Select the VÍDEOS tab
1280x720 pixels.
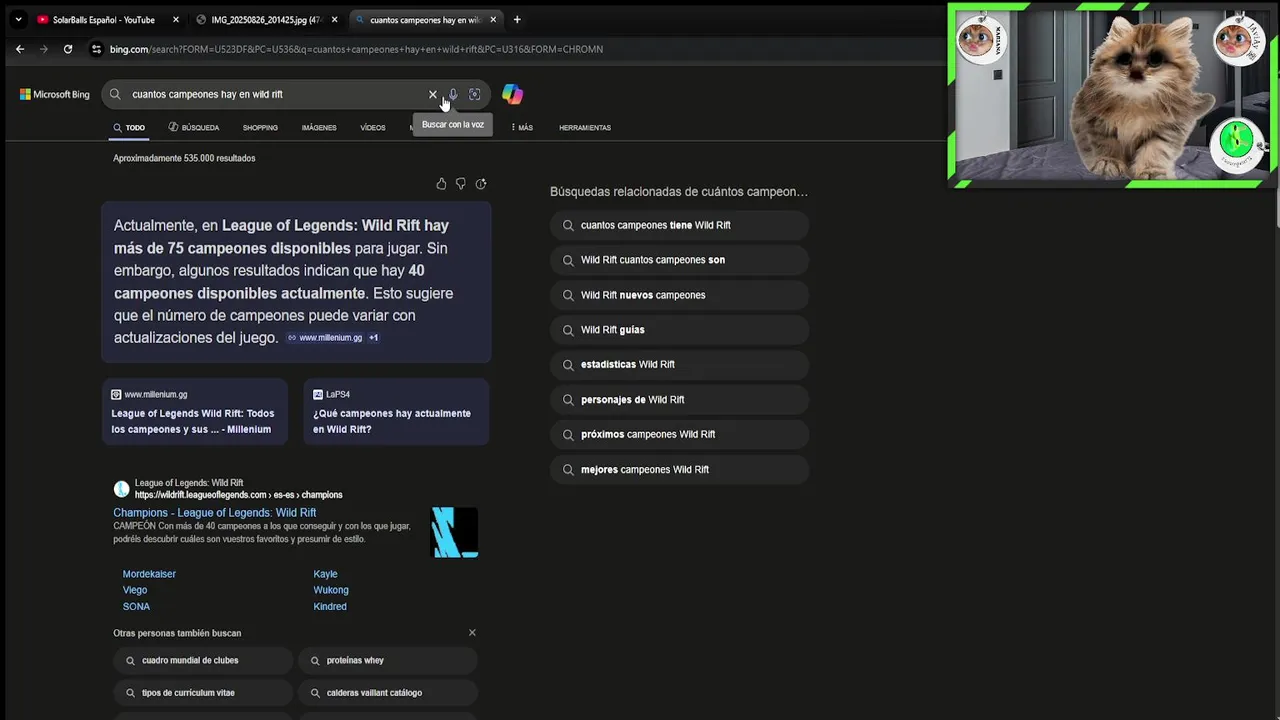(x=373, y=128)
